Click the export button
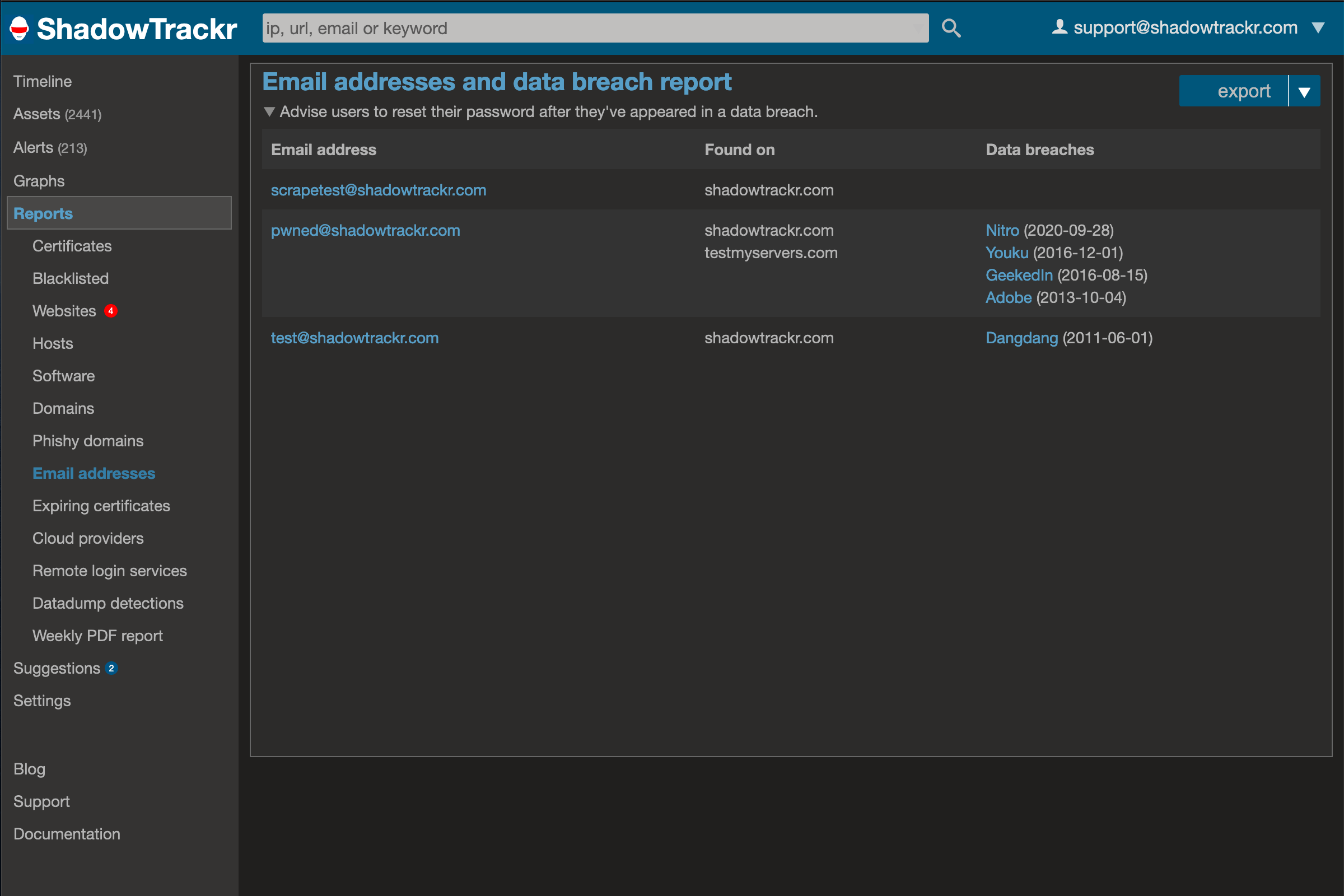 point(1244,90)
